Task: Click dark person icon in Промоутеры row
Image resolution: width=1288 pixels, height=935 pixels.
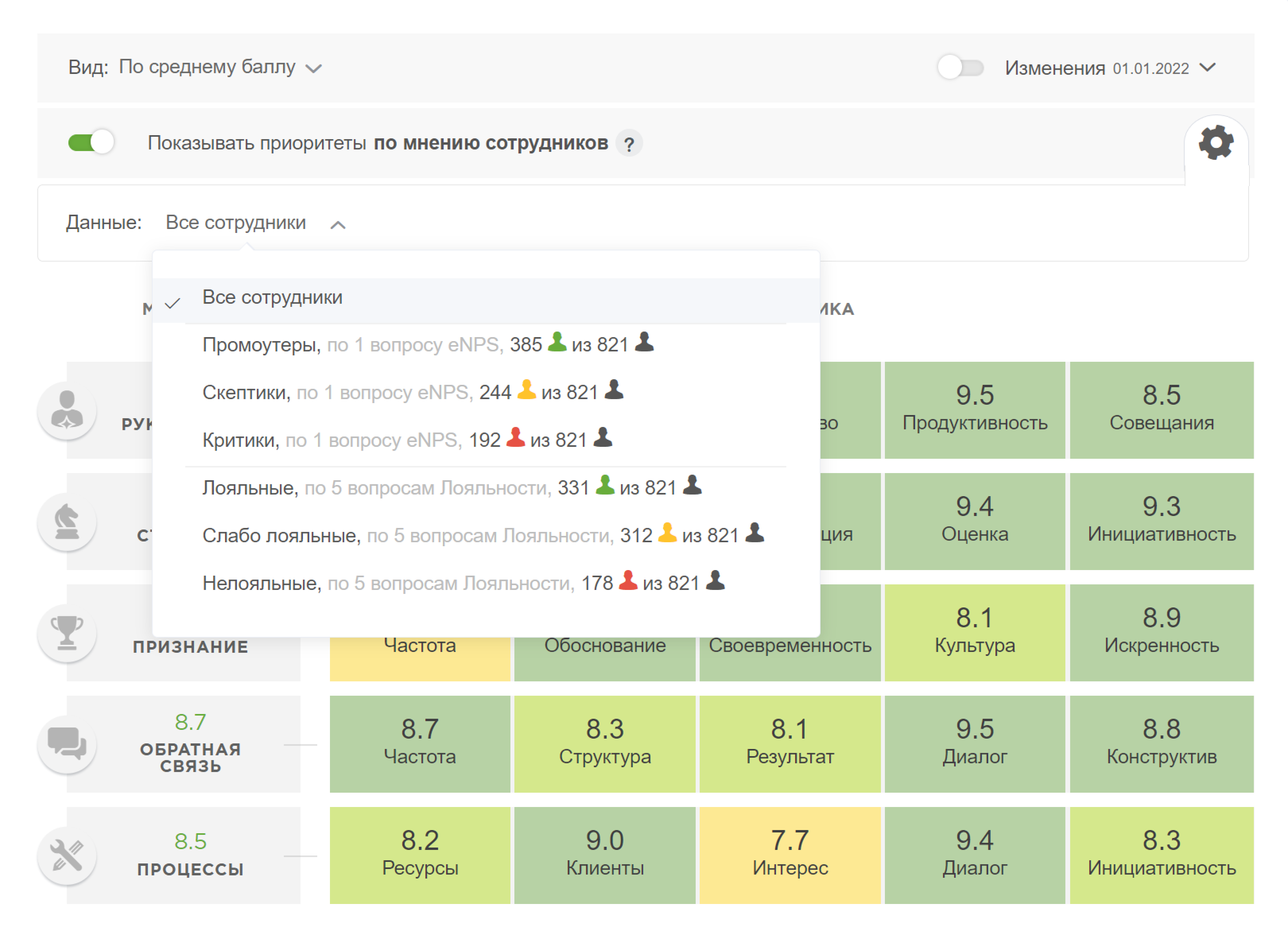Action: pos(644,342)
